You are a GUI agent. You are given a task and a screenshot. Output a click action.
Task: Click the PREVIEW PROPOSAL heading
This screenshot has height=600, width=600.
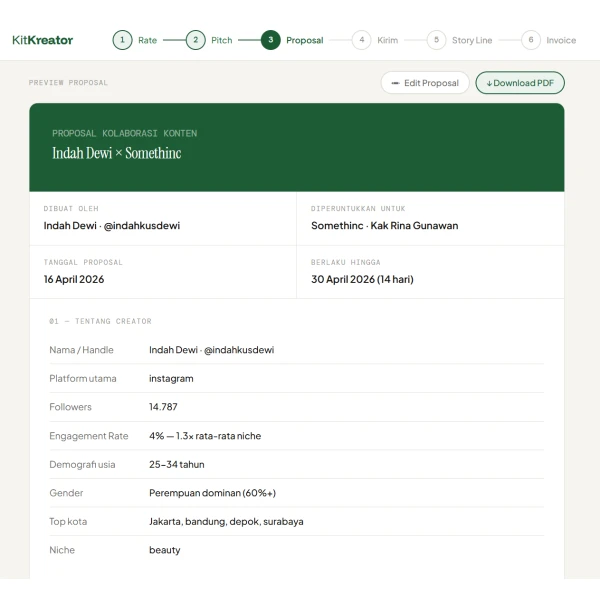pos(68,83)
